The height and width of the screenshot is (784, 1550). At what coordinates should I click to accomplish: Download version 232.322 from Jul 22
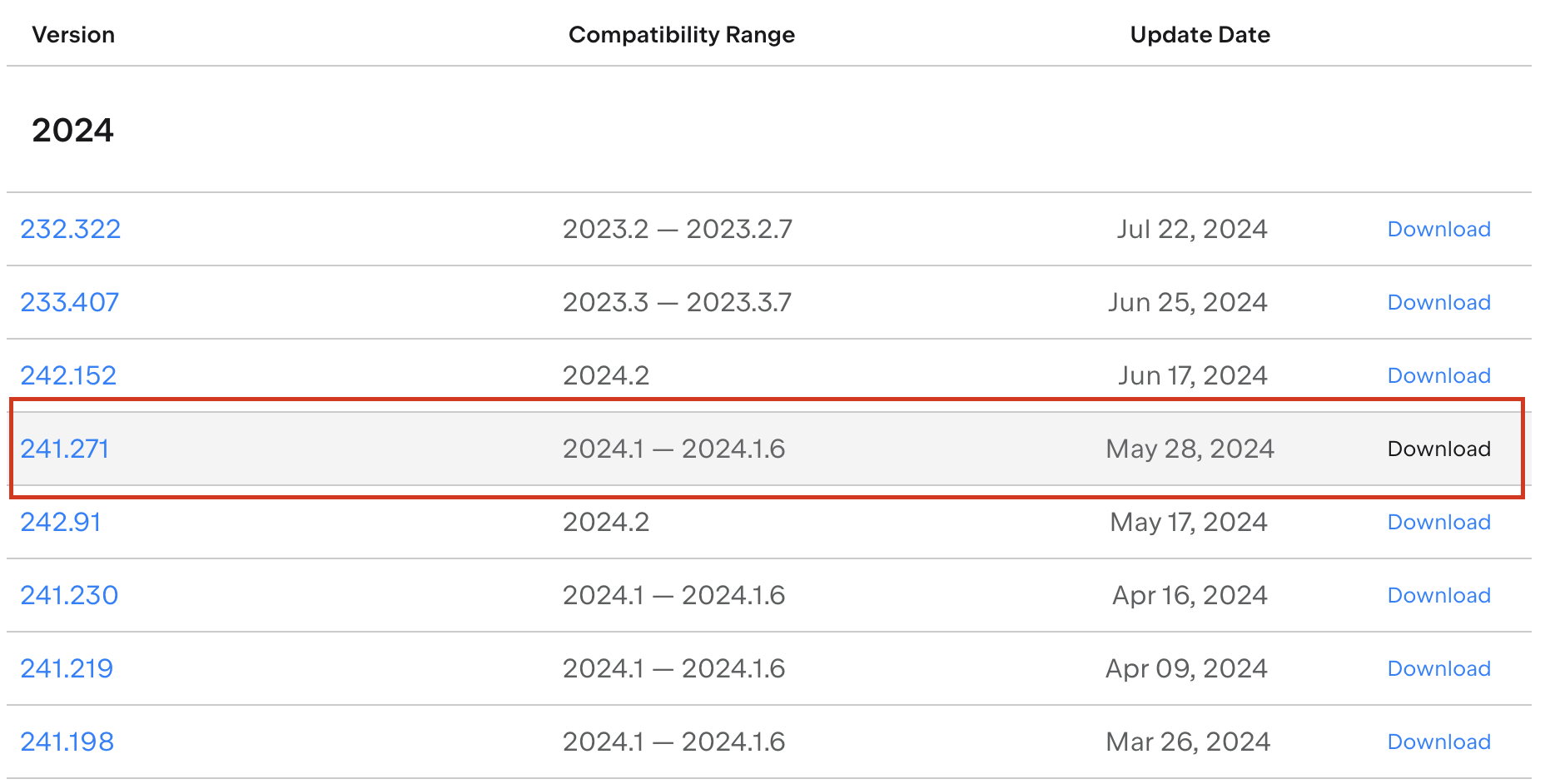point(1438,229)
